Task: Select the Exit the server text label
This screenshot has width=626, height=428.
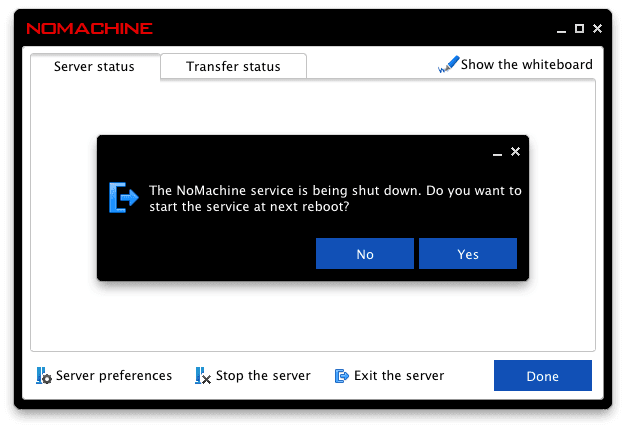Action: tap(399, 376)
